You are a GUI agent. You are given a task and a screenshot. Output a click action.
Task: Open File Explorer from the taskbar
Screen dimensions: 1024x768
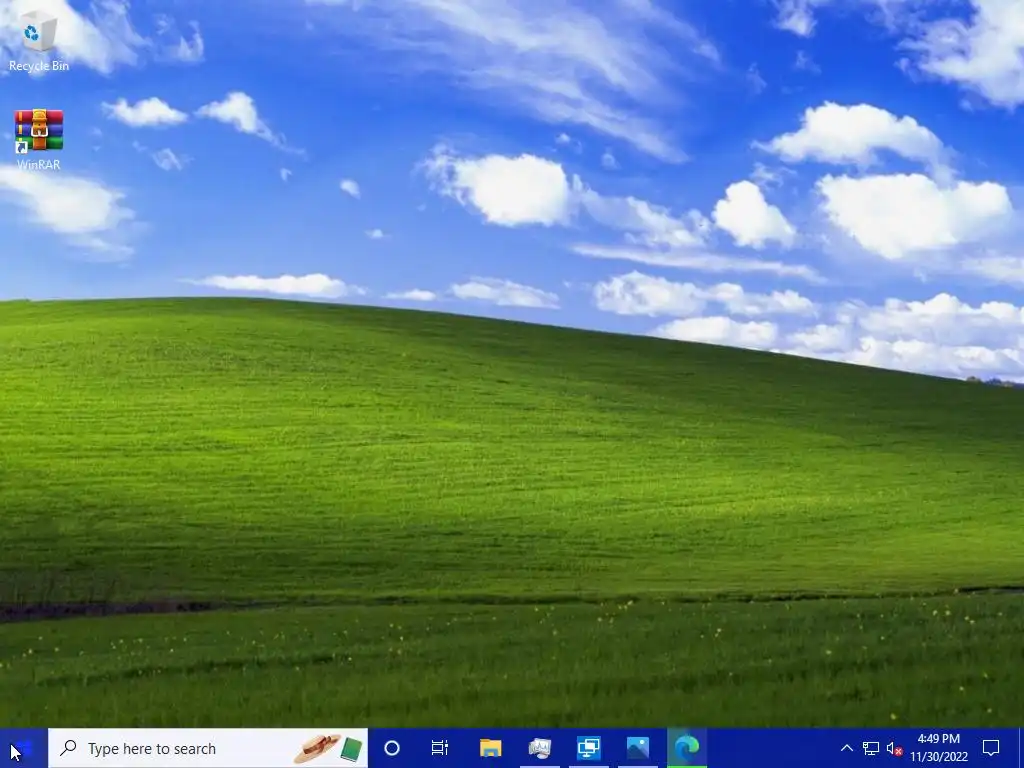(x=490, y=748)
